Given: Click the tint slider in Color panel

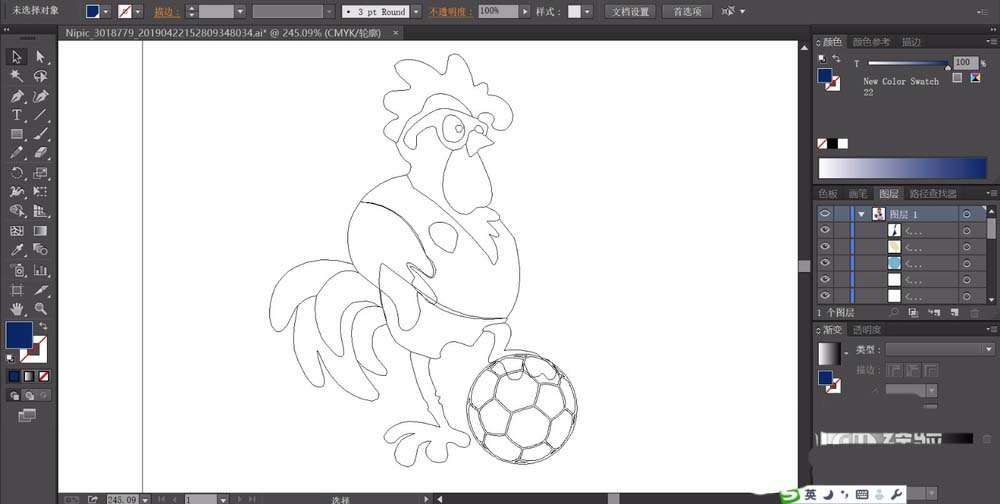Looking at the screenshot, I should pyautogui.click(x=908, y=63).
